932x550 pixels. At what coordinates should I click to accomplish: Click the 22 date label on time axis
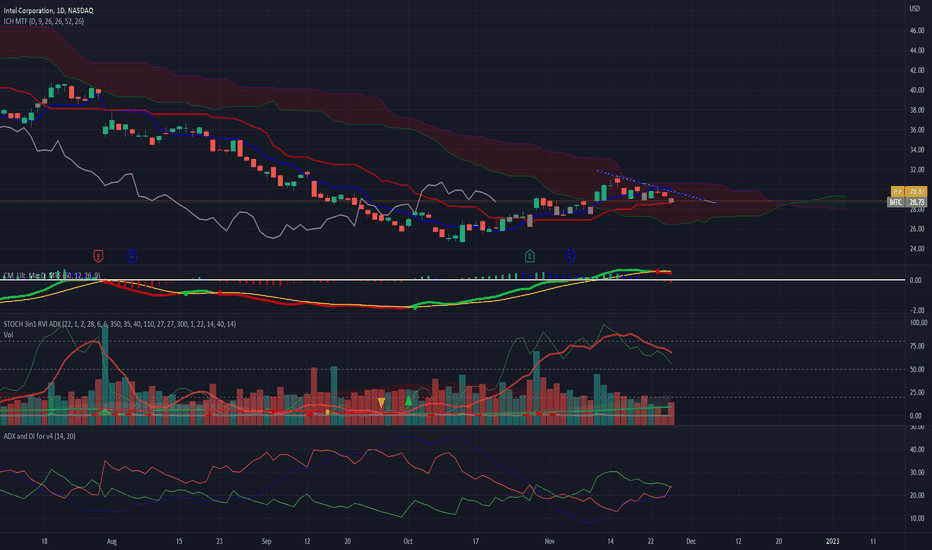click(651, 542)
